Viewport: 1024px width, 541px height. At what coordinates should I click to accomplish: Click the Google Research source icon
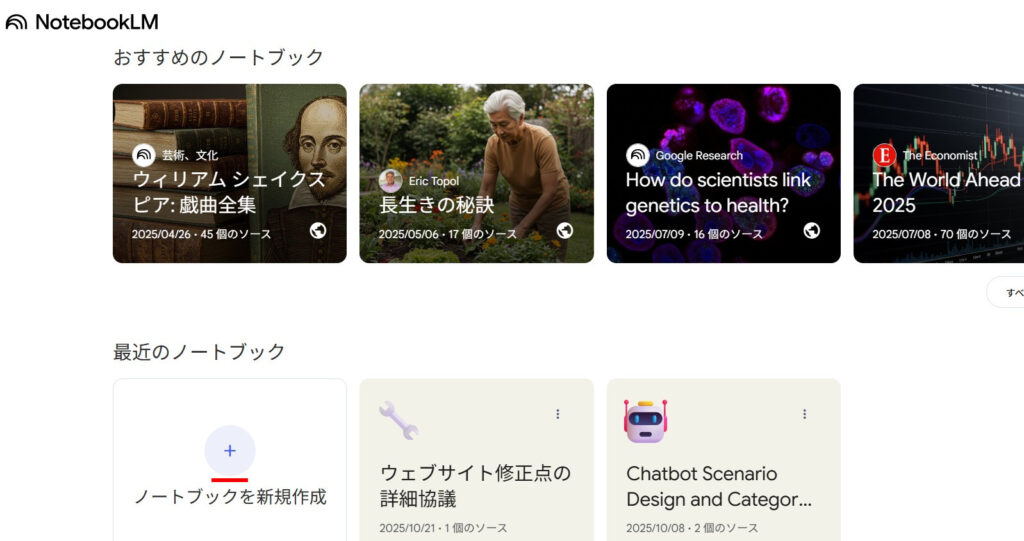638,155
